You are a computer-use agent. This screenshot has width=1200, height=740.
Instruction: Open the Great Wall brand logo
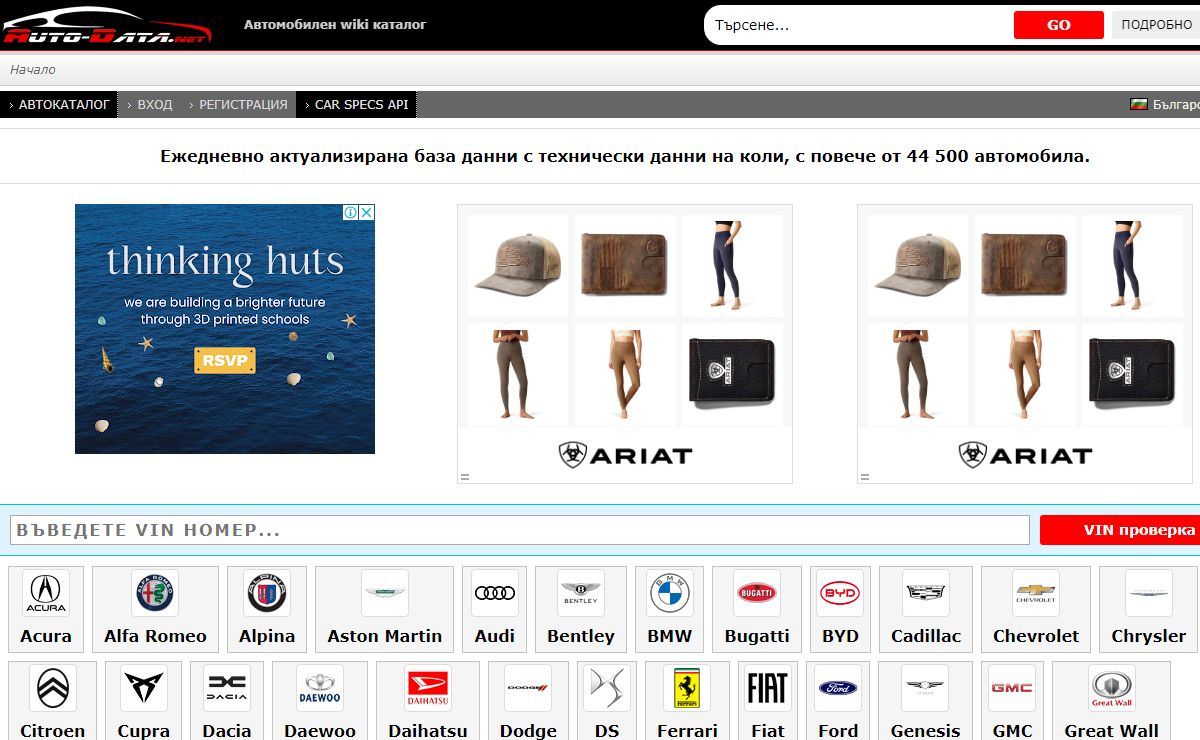pos(1111,688)
